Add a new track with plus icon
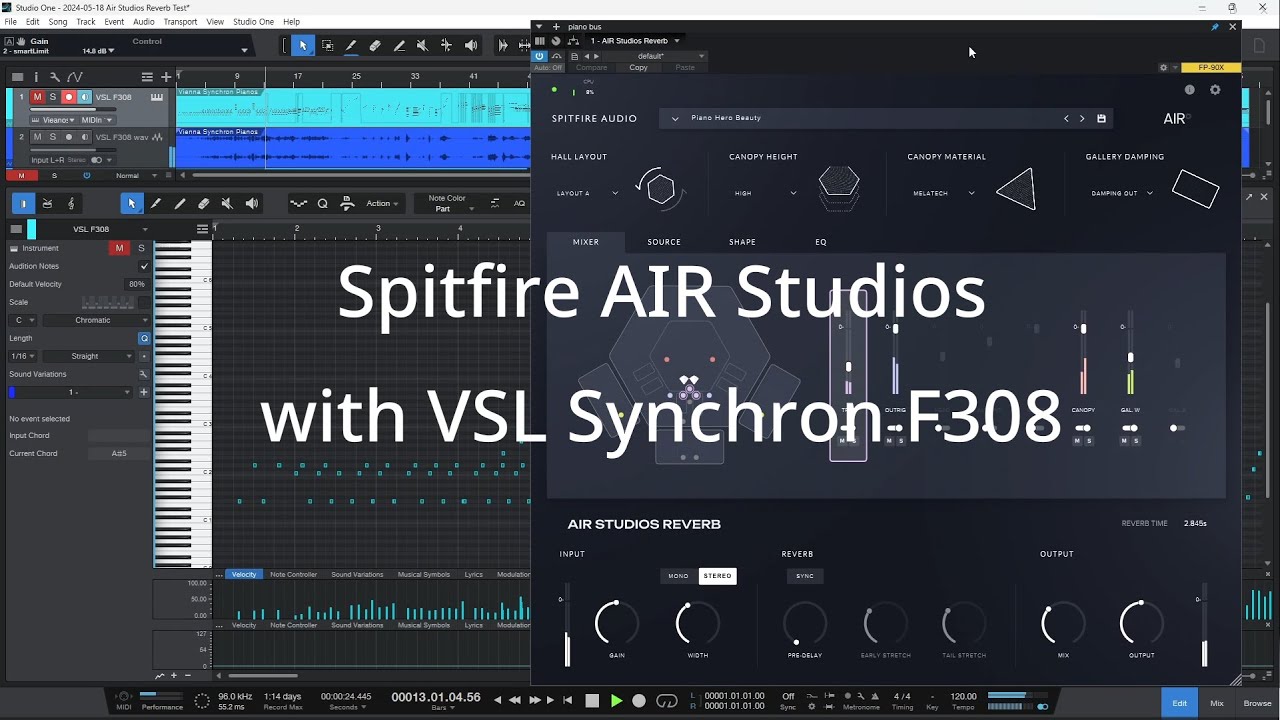Image resolution: width=1280 pixels, height=720 pixels. tap(164, 77)
